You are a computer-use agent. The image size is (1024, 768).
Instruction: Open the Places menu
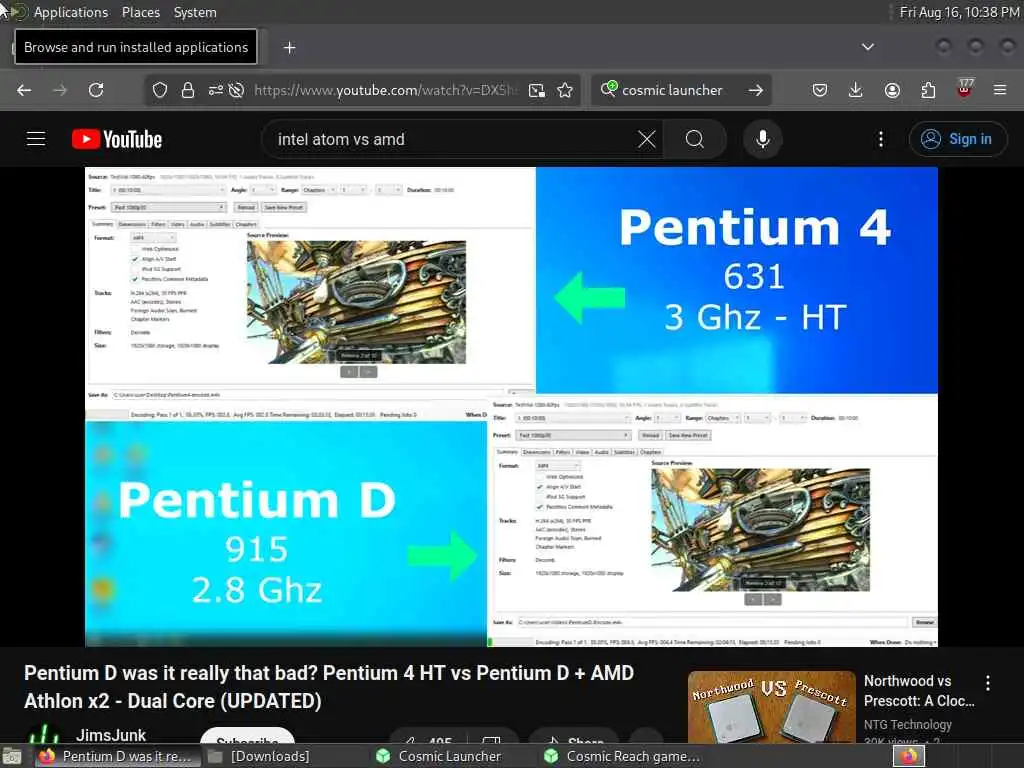pos(140,12)
